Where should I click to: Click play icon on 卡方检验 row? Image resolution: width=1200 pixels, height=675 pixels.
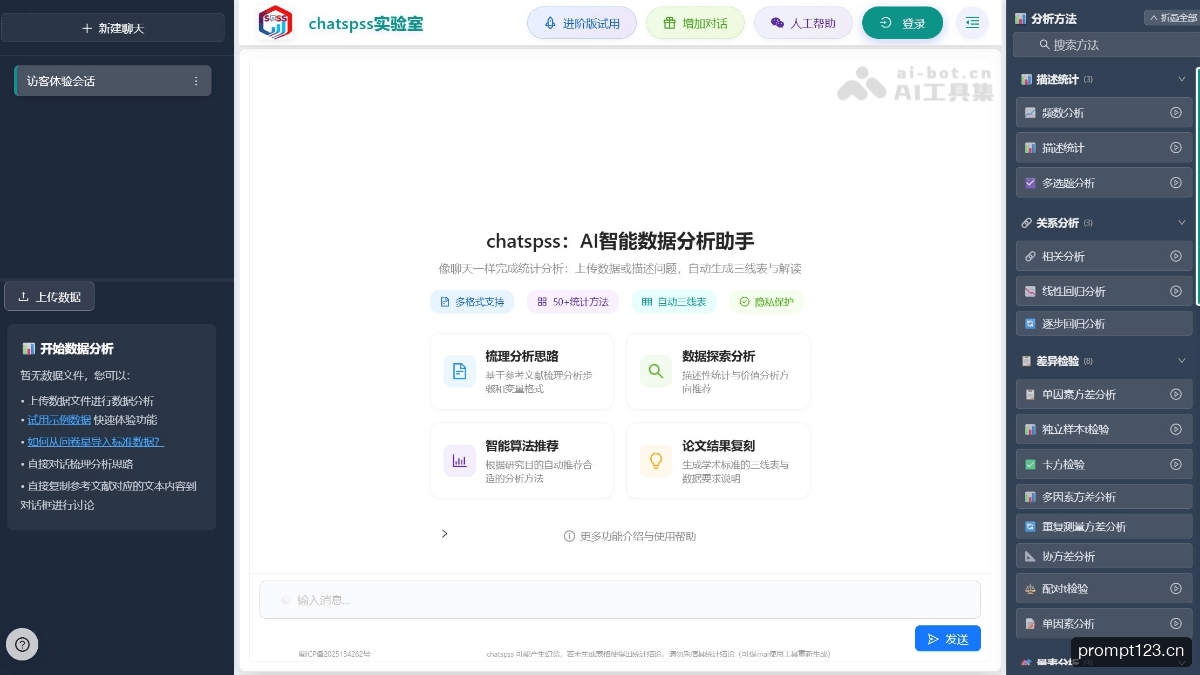(1176, 465)
